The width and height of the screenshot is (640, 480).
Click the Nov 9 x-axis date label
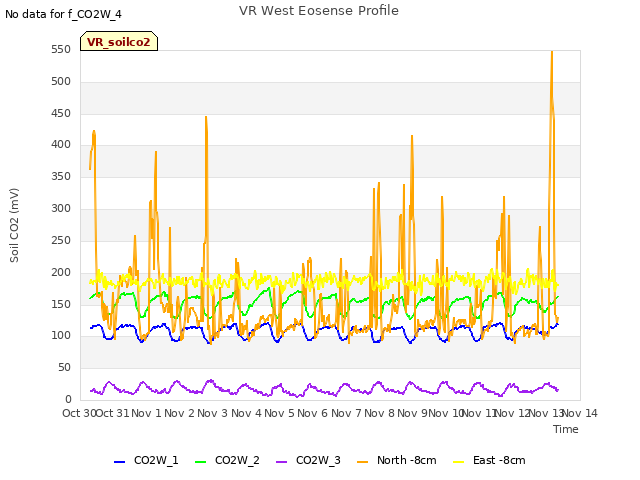coord(412,413)
